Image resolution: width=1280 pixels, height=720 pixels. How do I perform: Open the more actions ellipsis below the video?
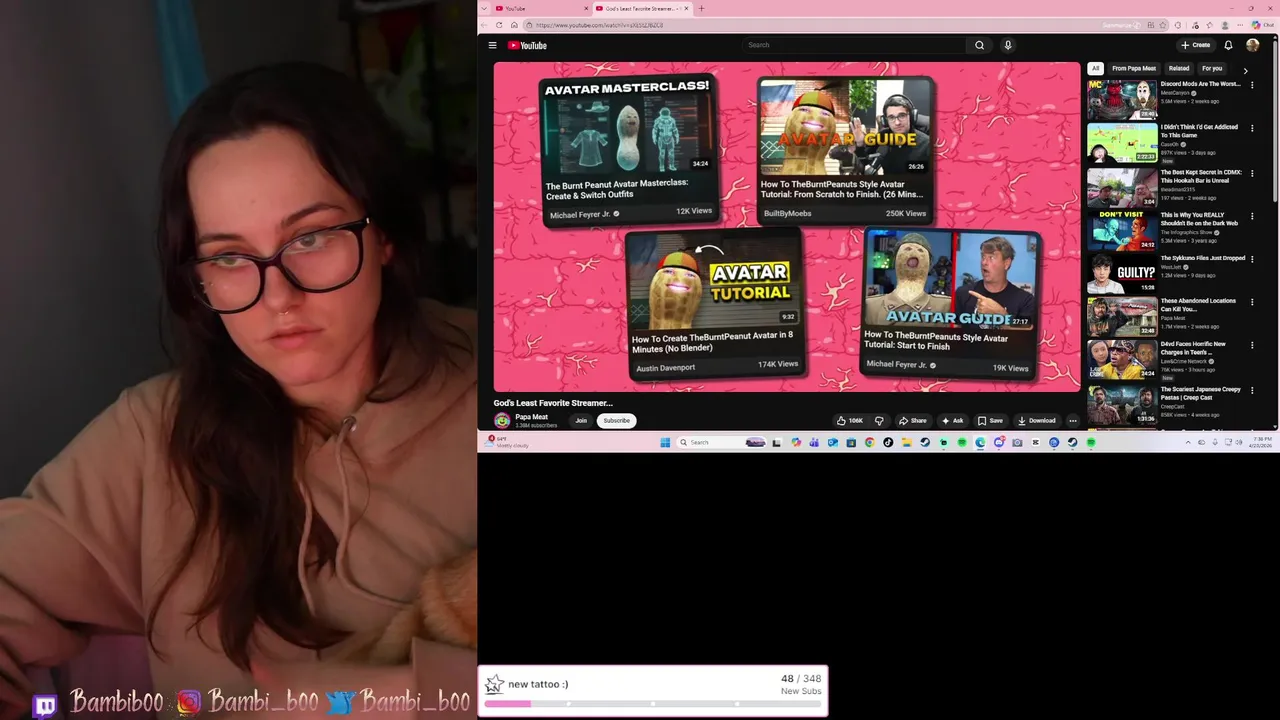tap(1072, 421)
